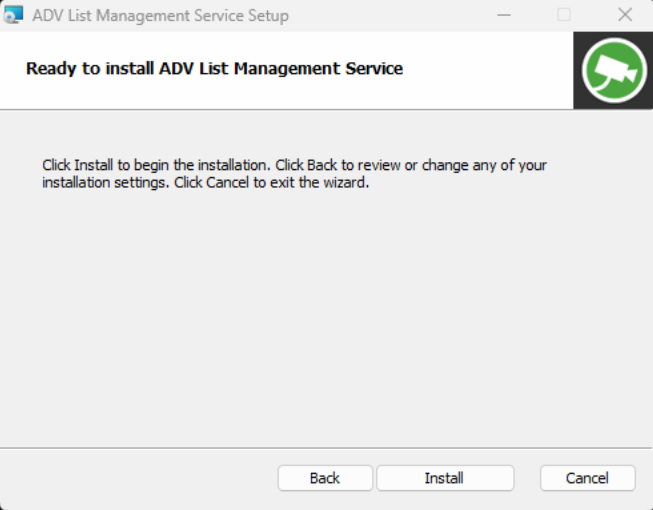
Task: Click the window title text in title bar
Action: pos(160,16)
